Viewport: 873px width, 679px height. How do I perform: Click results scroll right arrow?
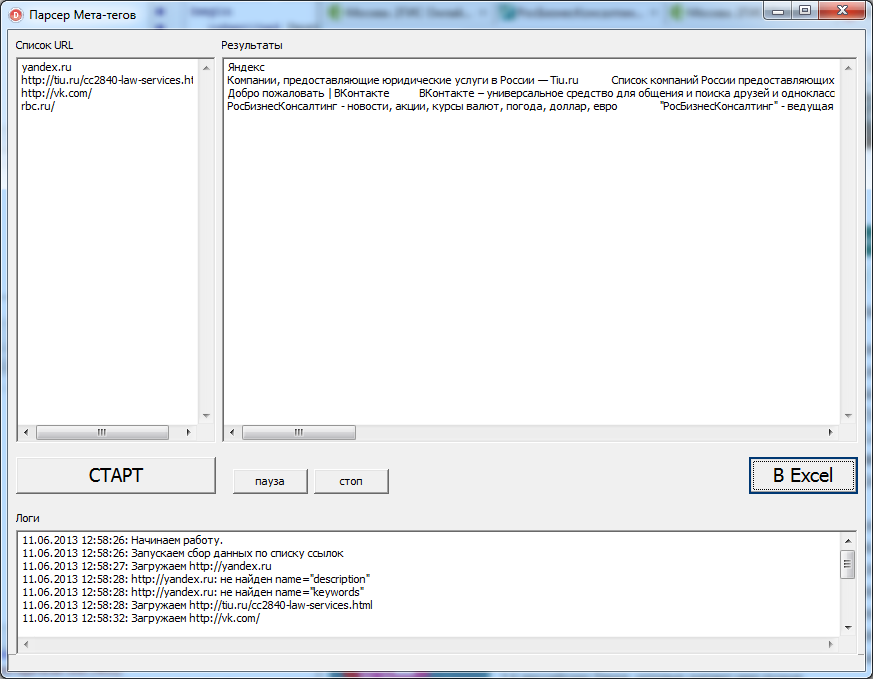pos(831,432)
